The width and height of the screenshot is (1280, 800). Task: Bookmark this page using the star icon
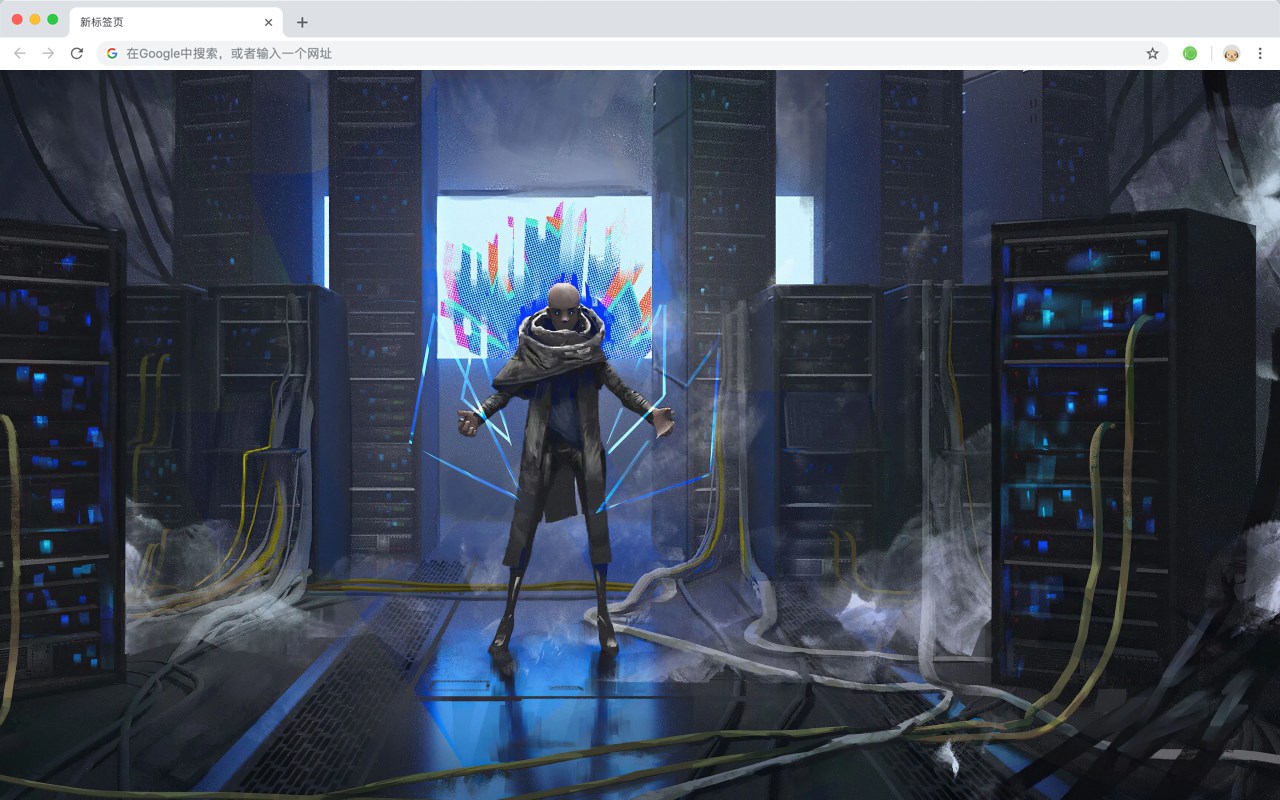click(1152, 53)
